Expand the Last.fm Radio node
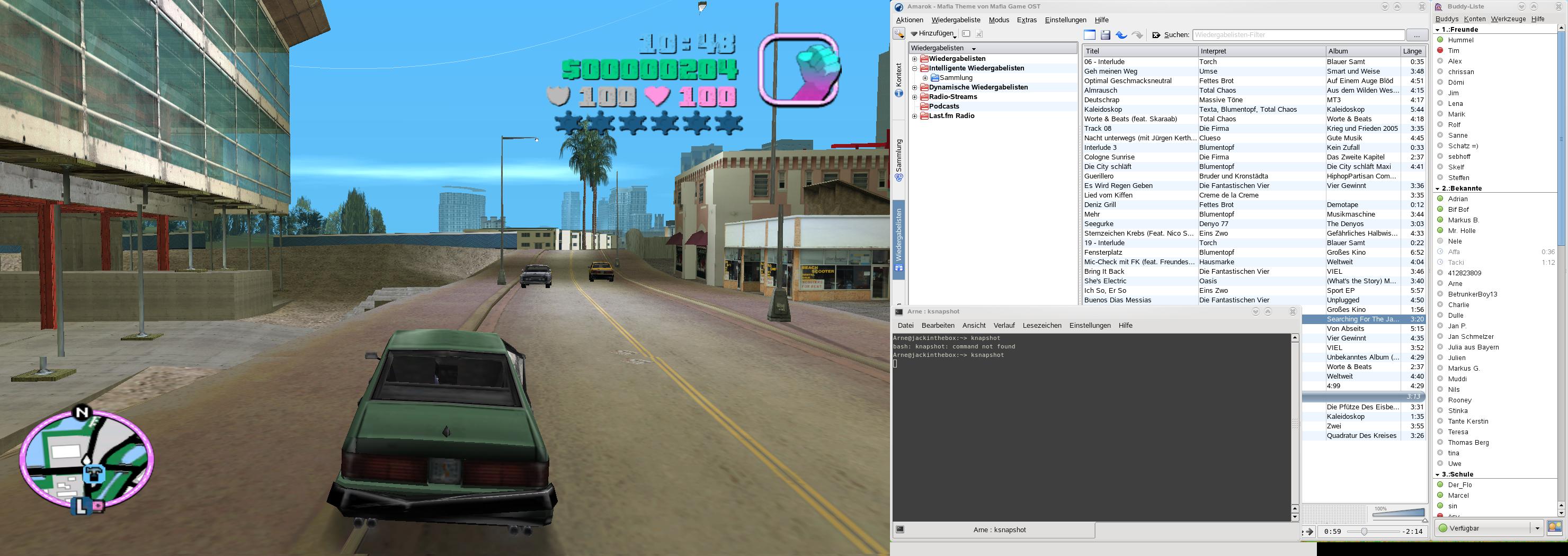This screenshot has width=1568, height=556. (x=914, y=116)
